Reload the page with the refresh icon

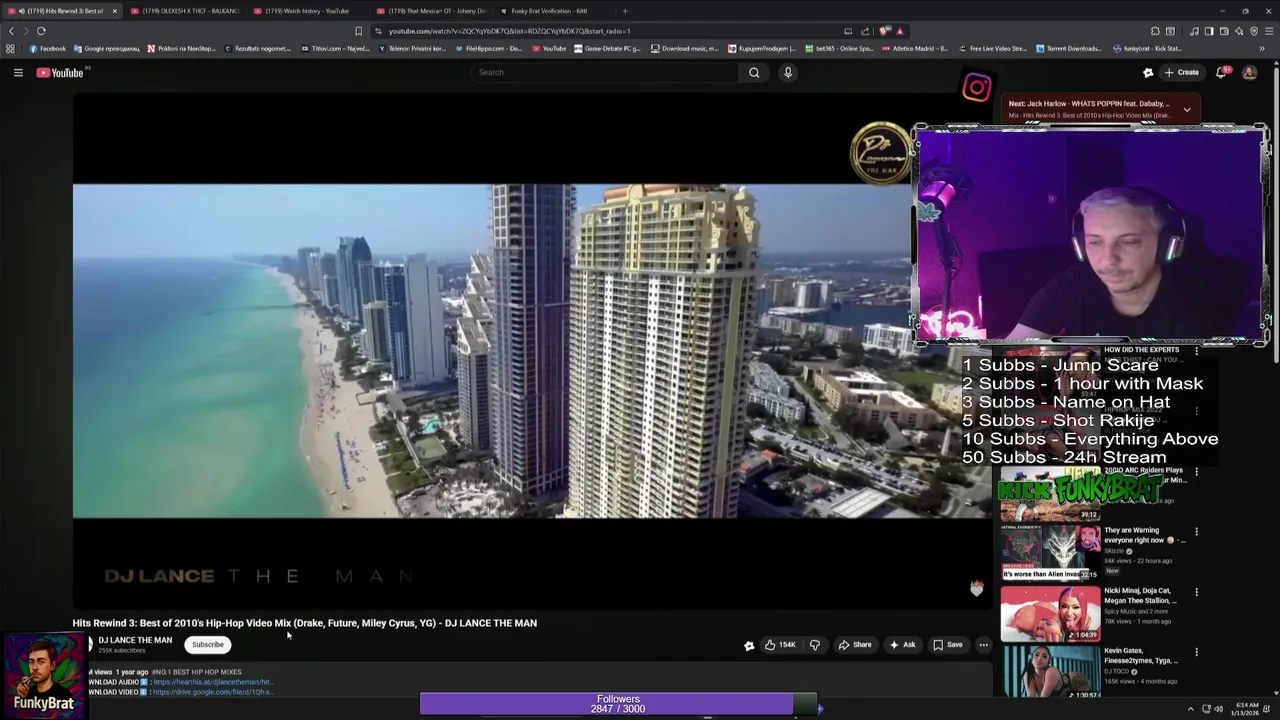click(x=41, y=31)
